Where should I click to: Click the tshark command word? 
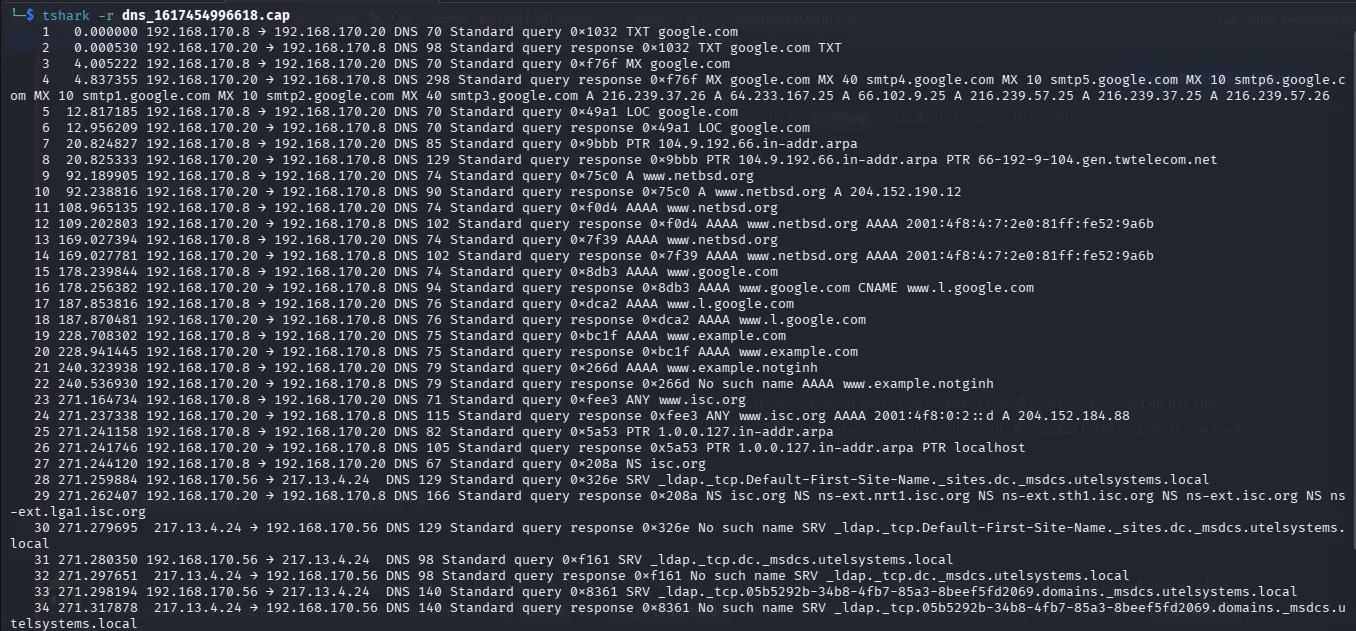[x=66, y=15]
